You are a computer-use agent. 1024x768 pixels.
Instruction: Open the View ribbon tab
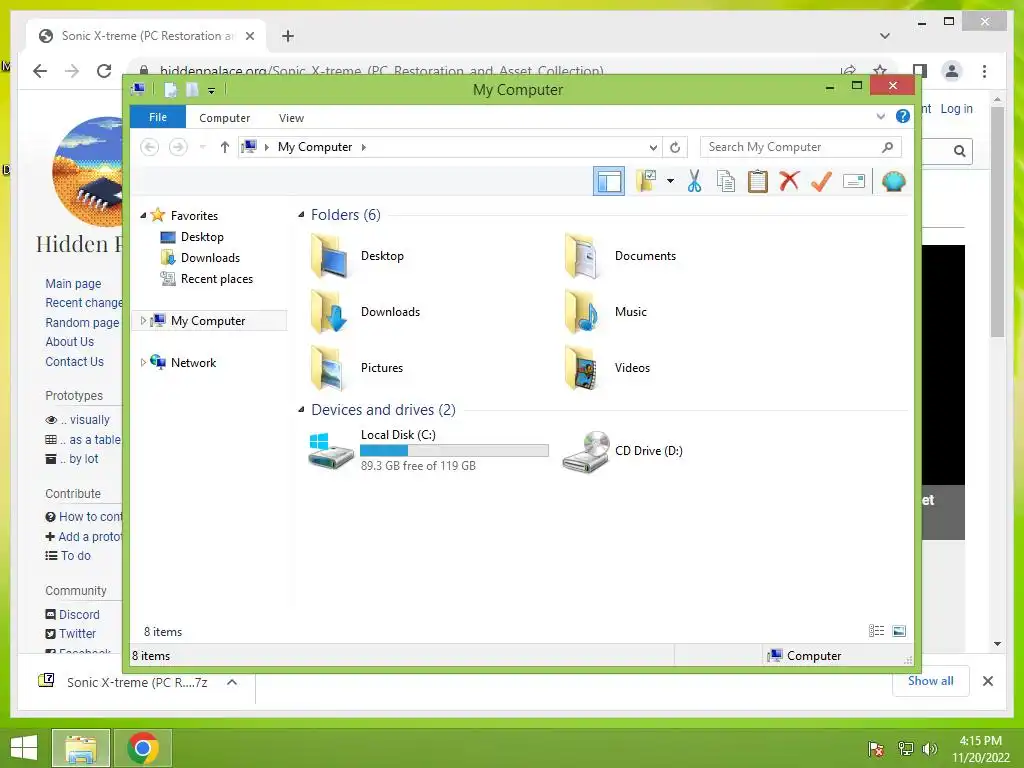click(291, 118)
